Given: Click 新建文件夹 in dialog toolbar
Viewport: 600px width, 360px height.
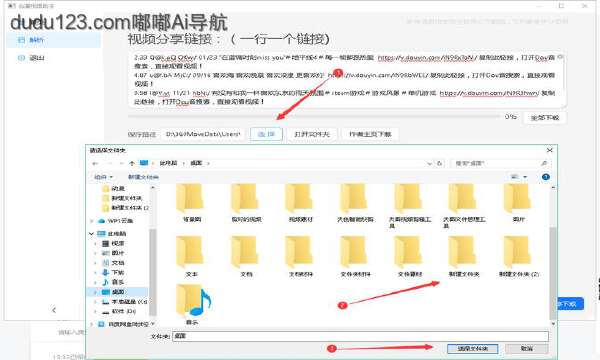Looking at the screenshot, I should 143,177.
